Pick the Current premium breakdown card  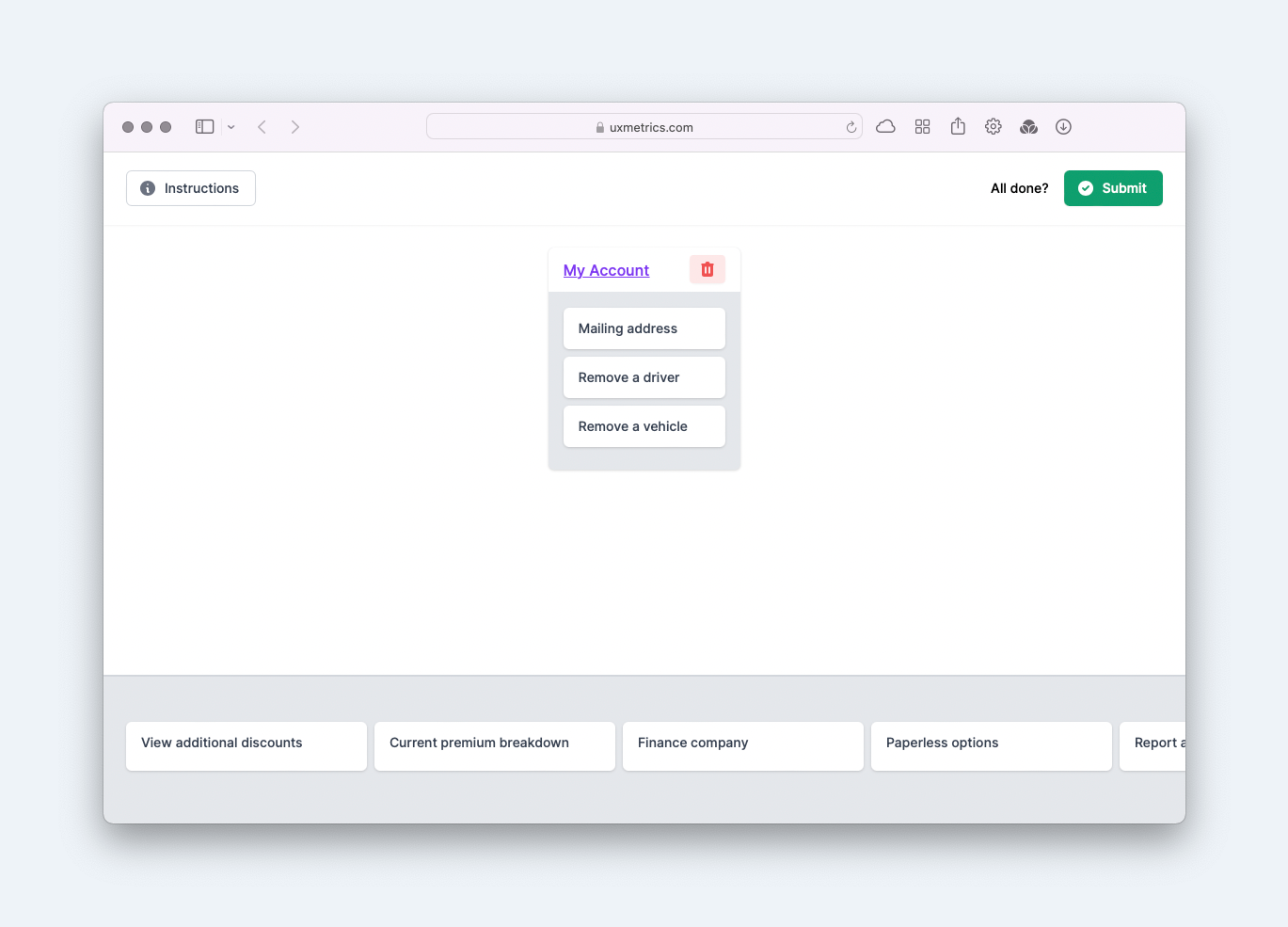[x=494, y=746]
